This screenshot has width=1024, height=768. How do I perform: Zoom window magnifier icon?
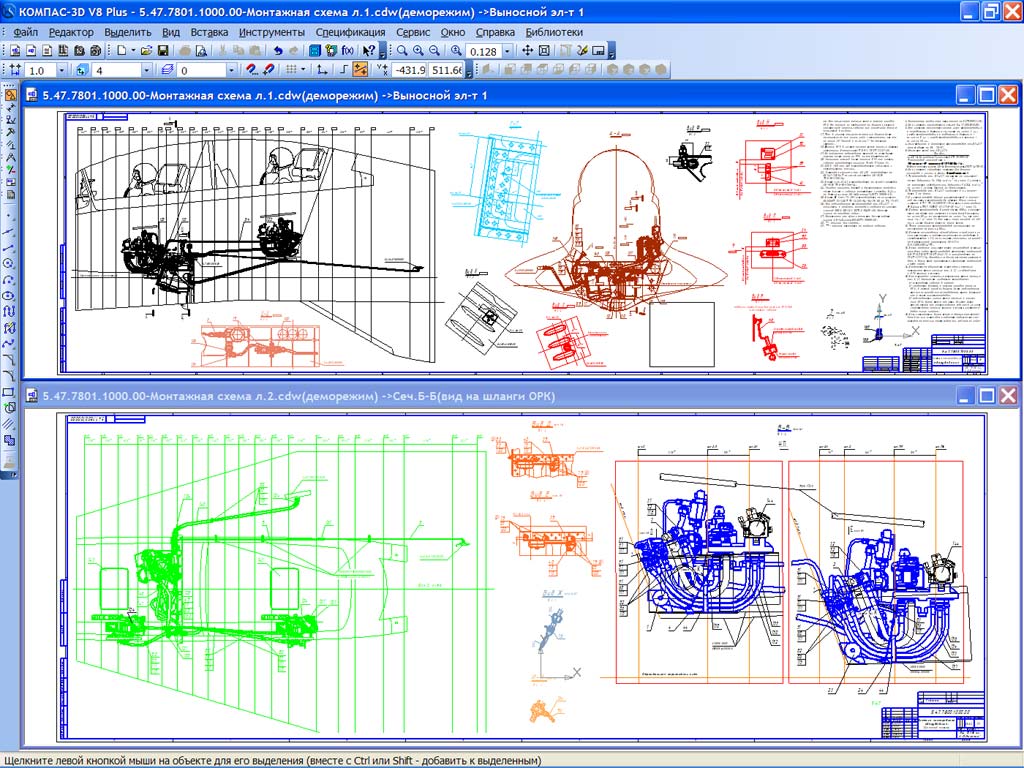click(x=402, y=50)
